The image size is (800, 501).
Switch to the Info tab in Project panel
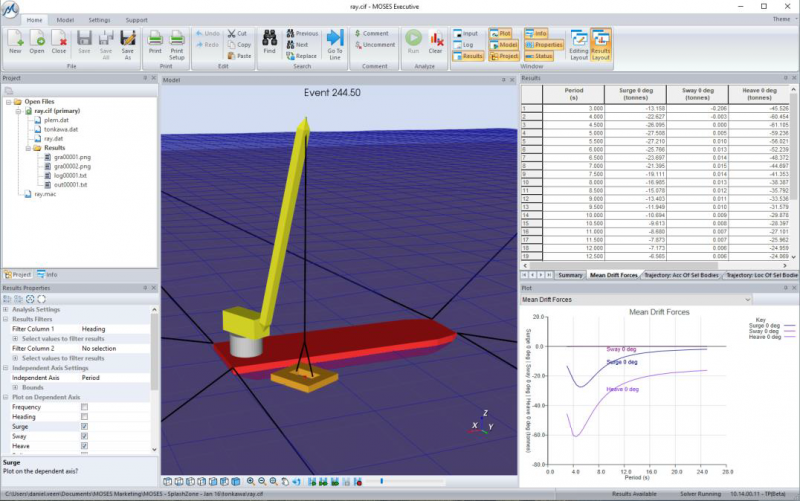point(47,274)
